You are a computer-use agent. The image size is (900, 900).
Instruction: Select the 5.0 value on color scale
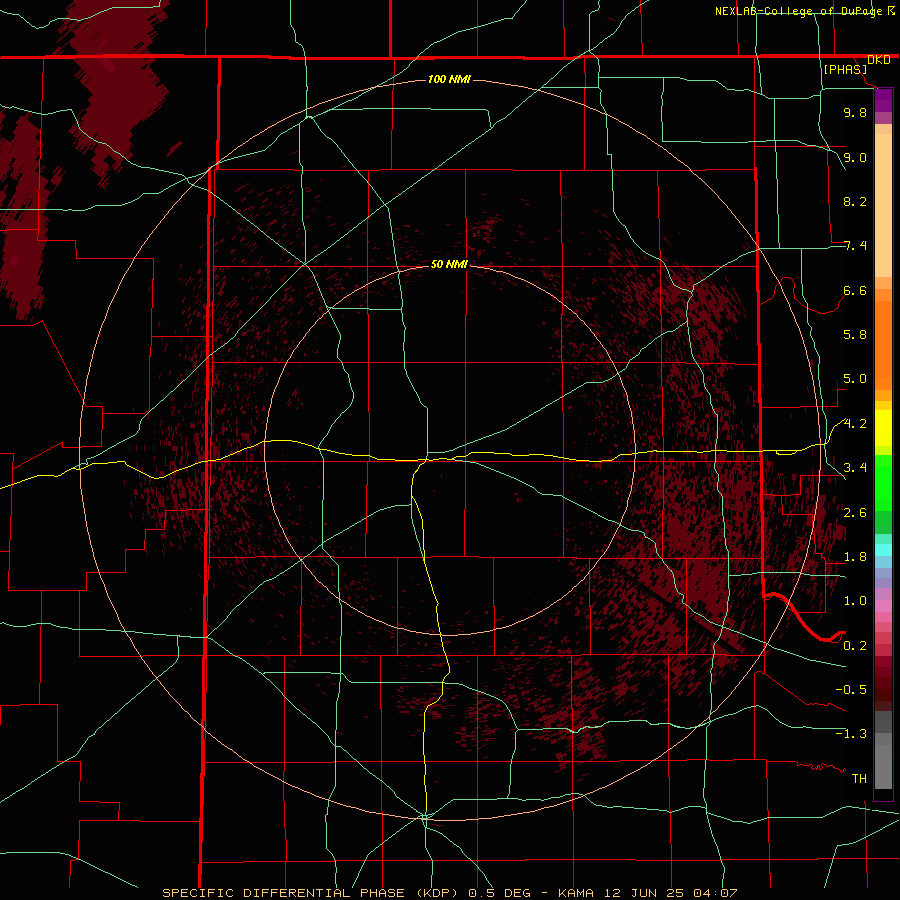[855, 379]
